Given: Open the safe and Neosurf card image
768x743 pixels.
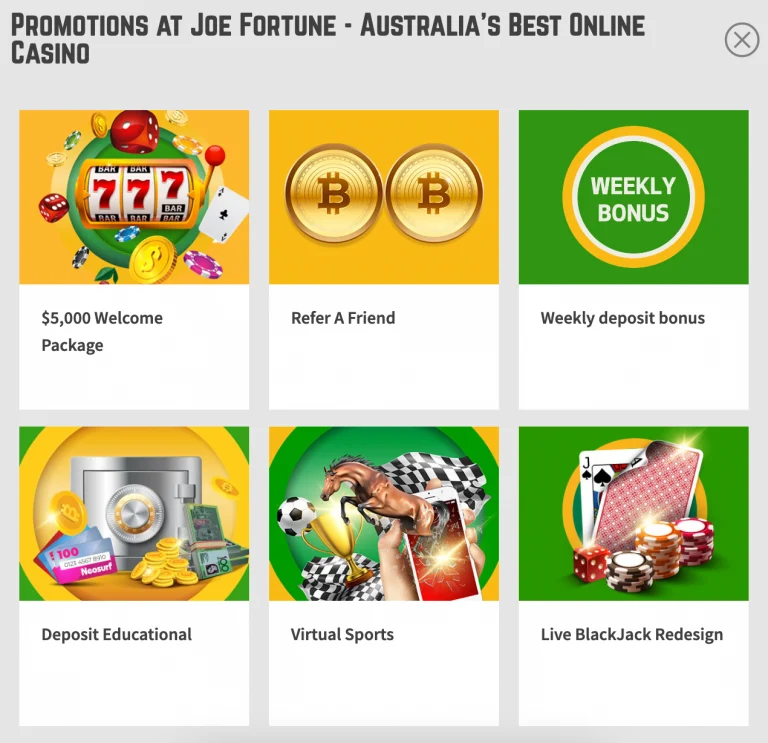Looking at the screenshot, I should pos(134,514).
